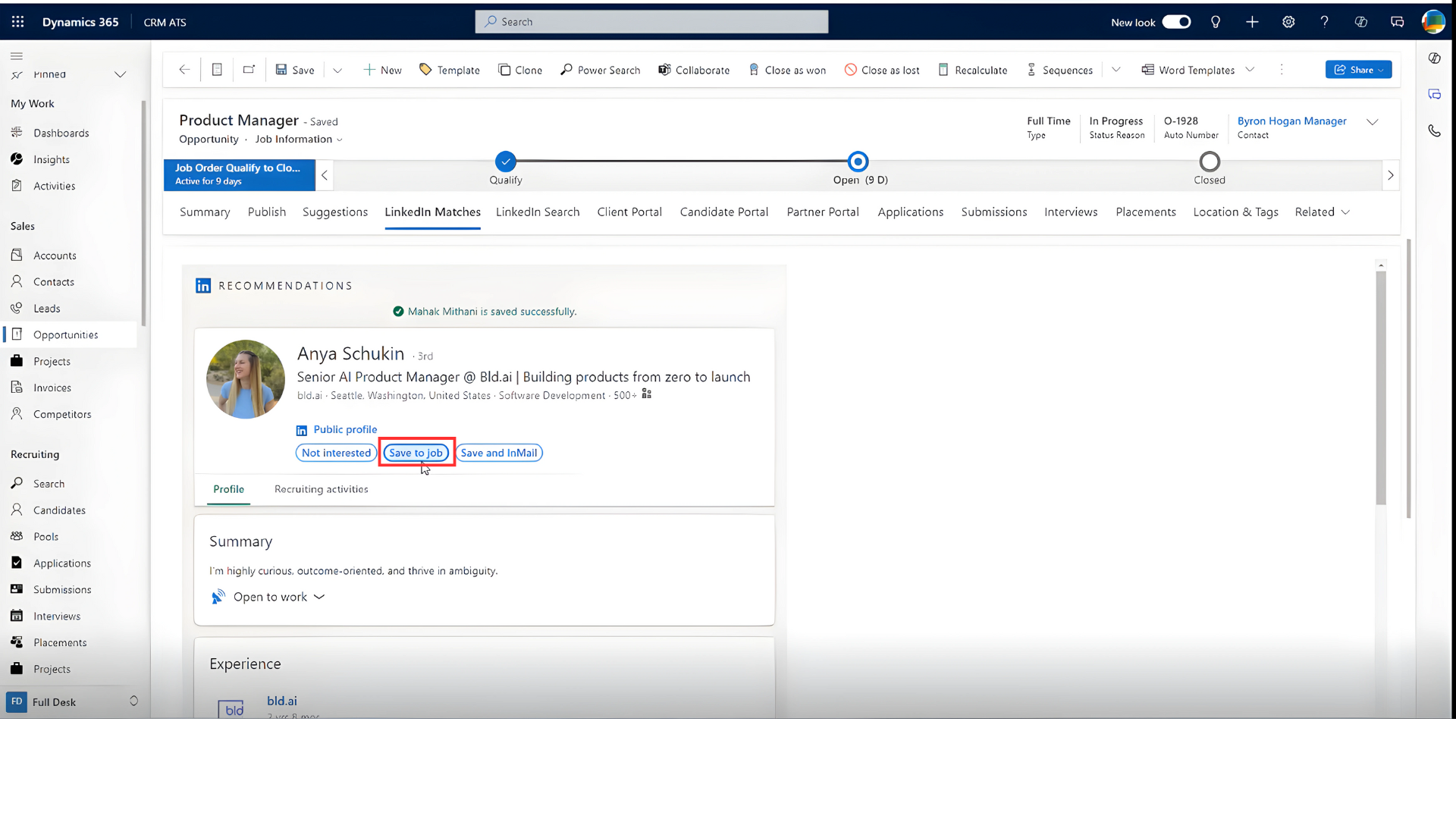1456x819 pixels.
Task: Open the user profile avatar
Action: pyautogui.click(x=1433, y=22)
